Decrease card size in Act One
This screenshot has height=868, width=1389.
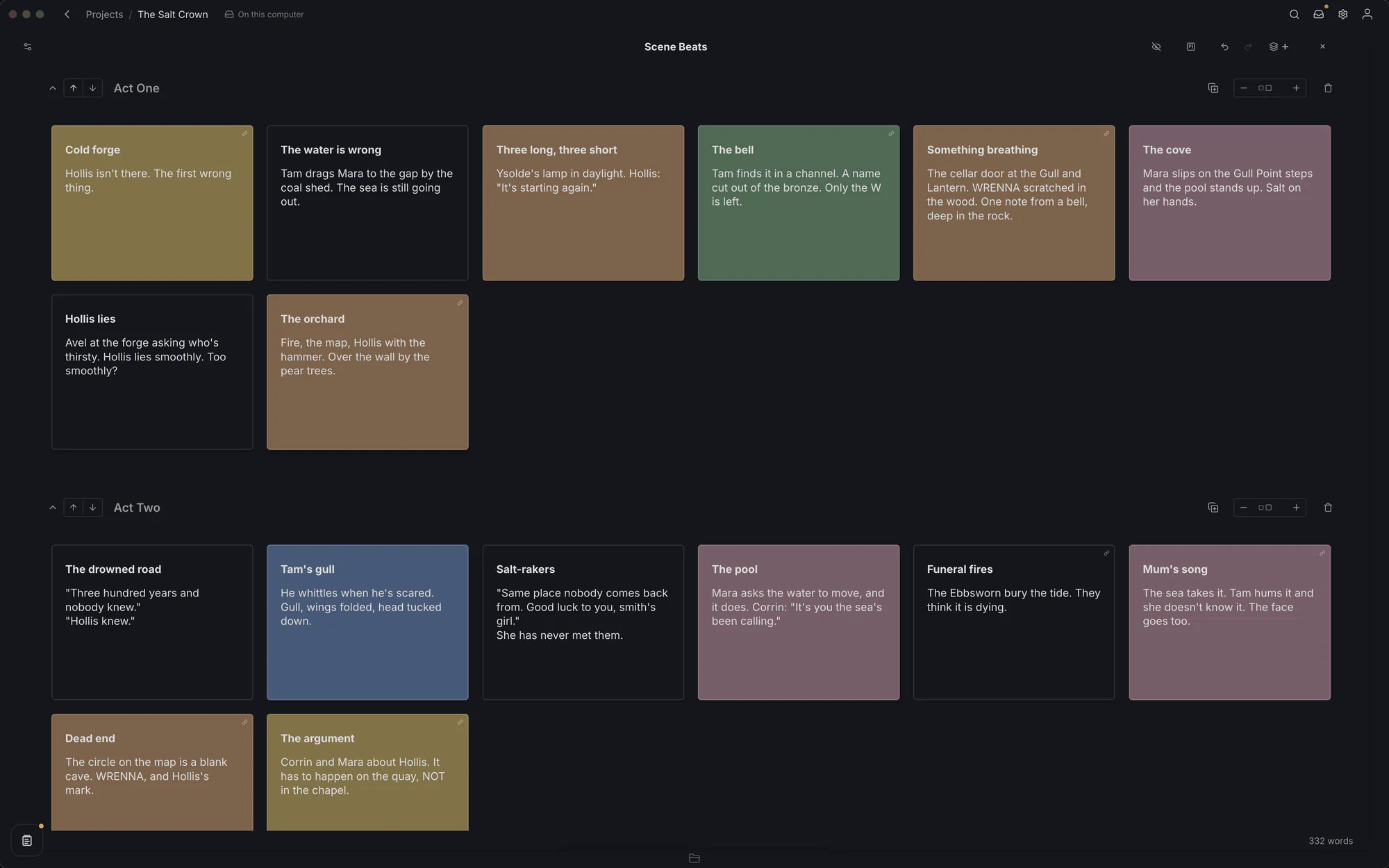(x=1243, y=88)
